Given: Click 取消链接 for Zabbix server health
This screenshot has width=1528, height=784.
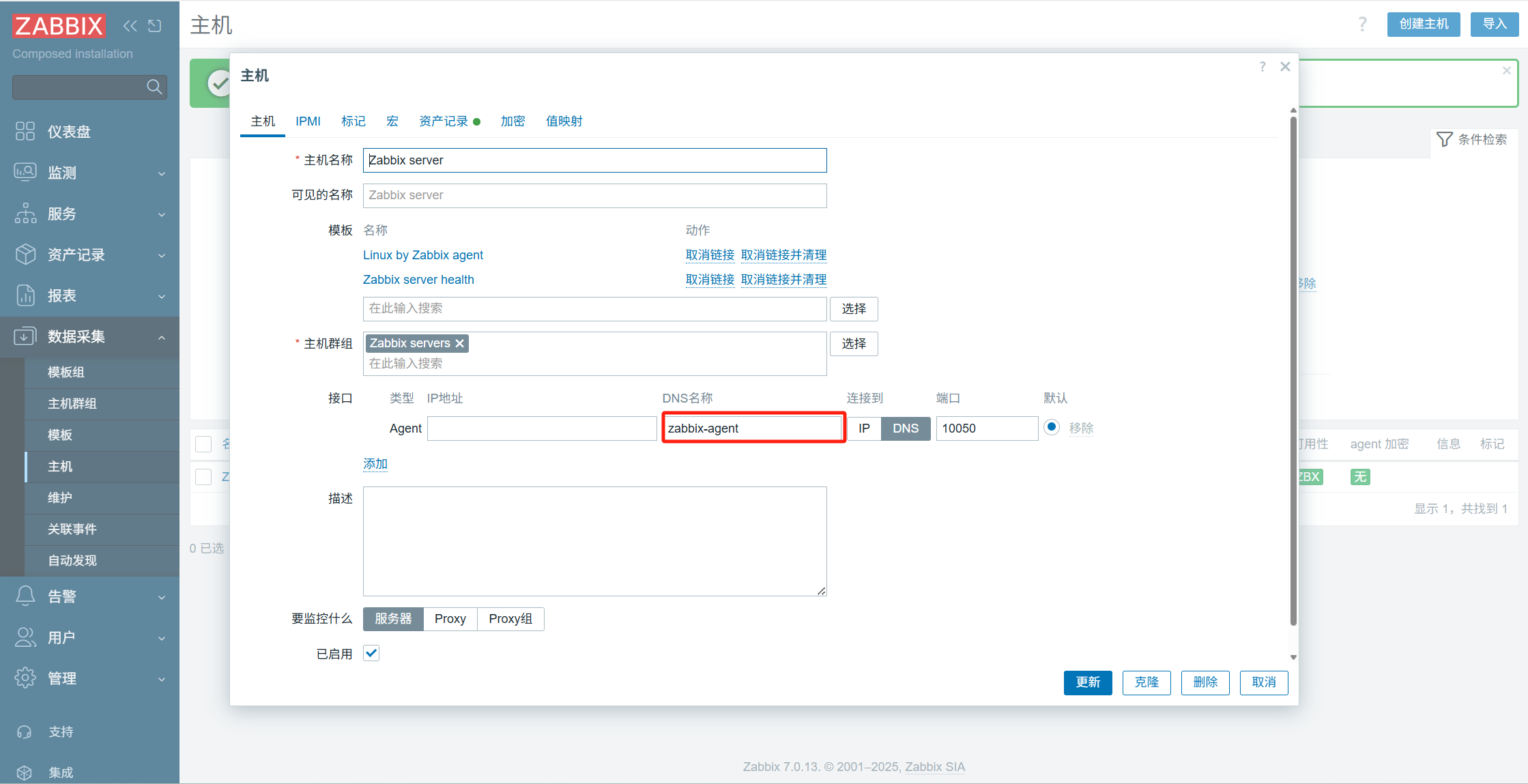Looking at the screenshot, I should [x=710, y=280].
